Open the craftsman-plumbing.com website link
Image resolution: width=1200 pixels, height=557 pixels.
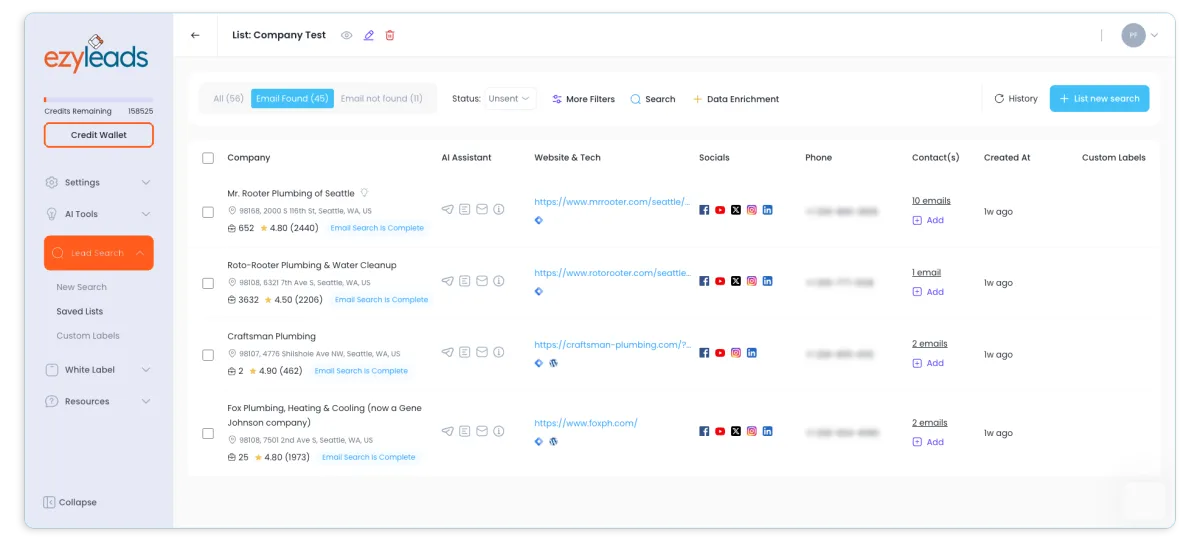pyautogui.click(x=612, y=345)
